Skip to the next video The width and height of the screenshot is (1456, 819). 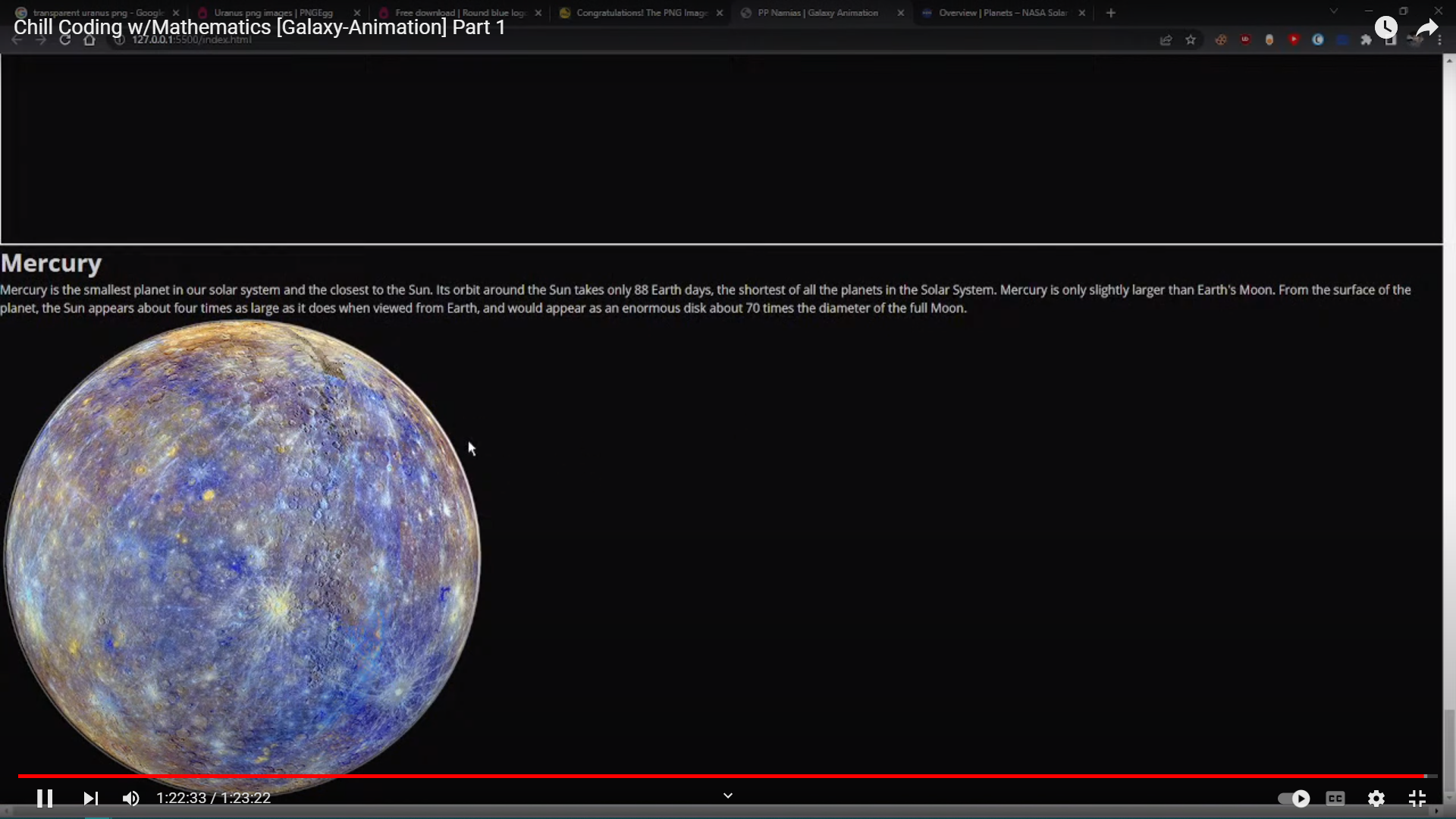[90, 798]
